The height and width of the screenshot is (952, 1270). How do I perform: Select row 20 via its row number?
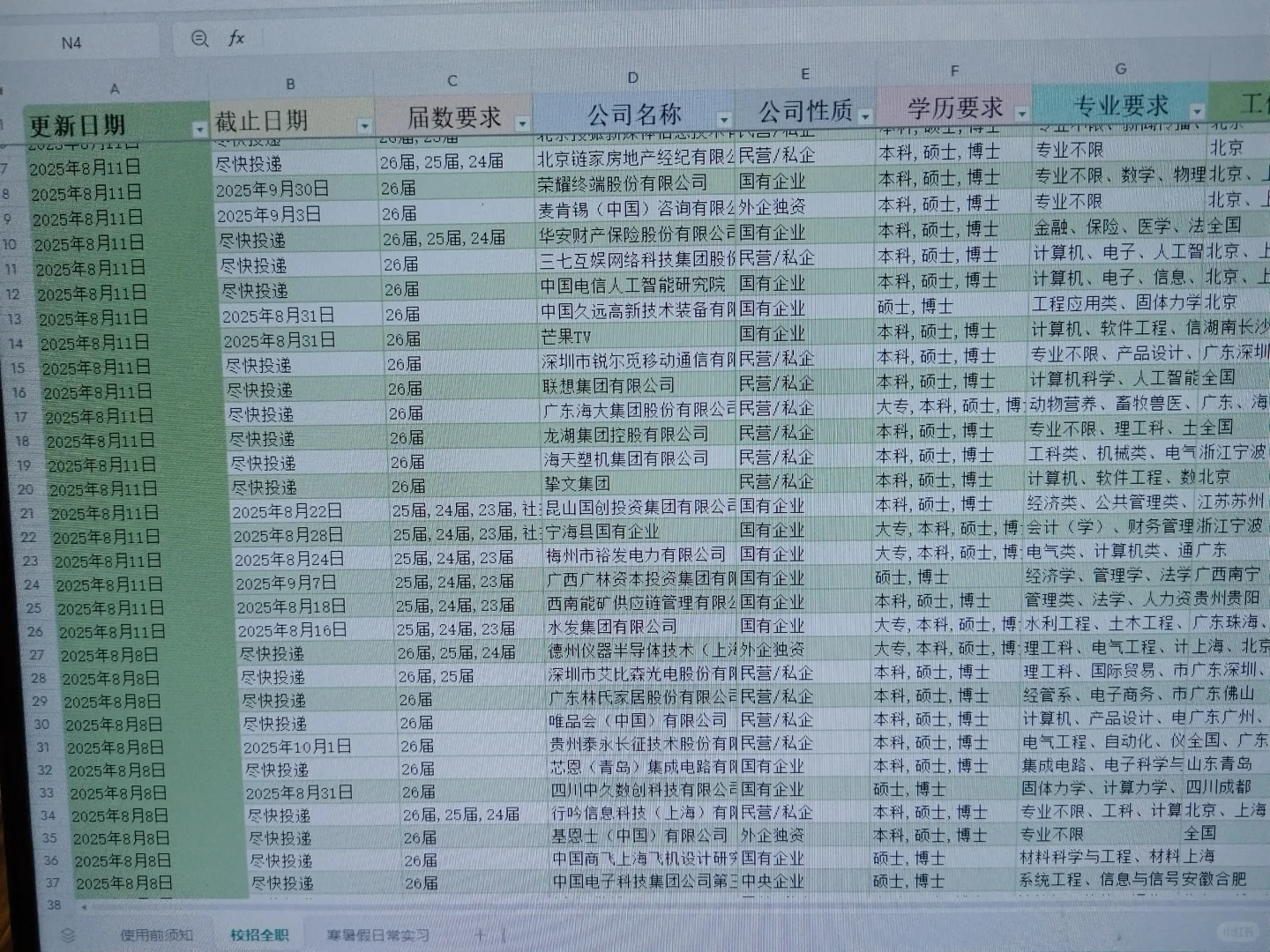[26, 489]
